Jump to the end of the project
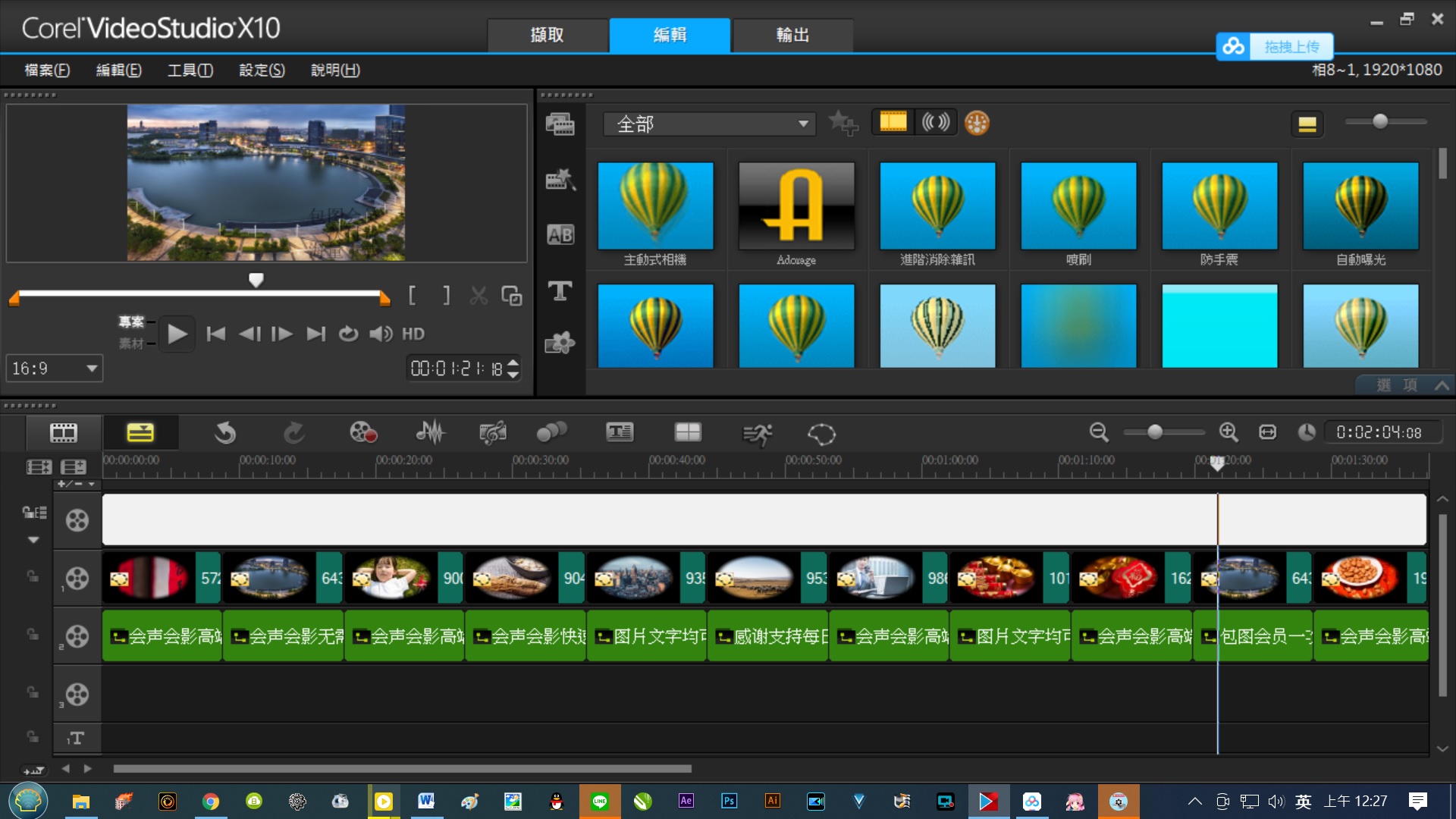1456x819 pixels. 315,334
